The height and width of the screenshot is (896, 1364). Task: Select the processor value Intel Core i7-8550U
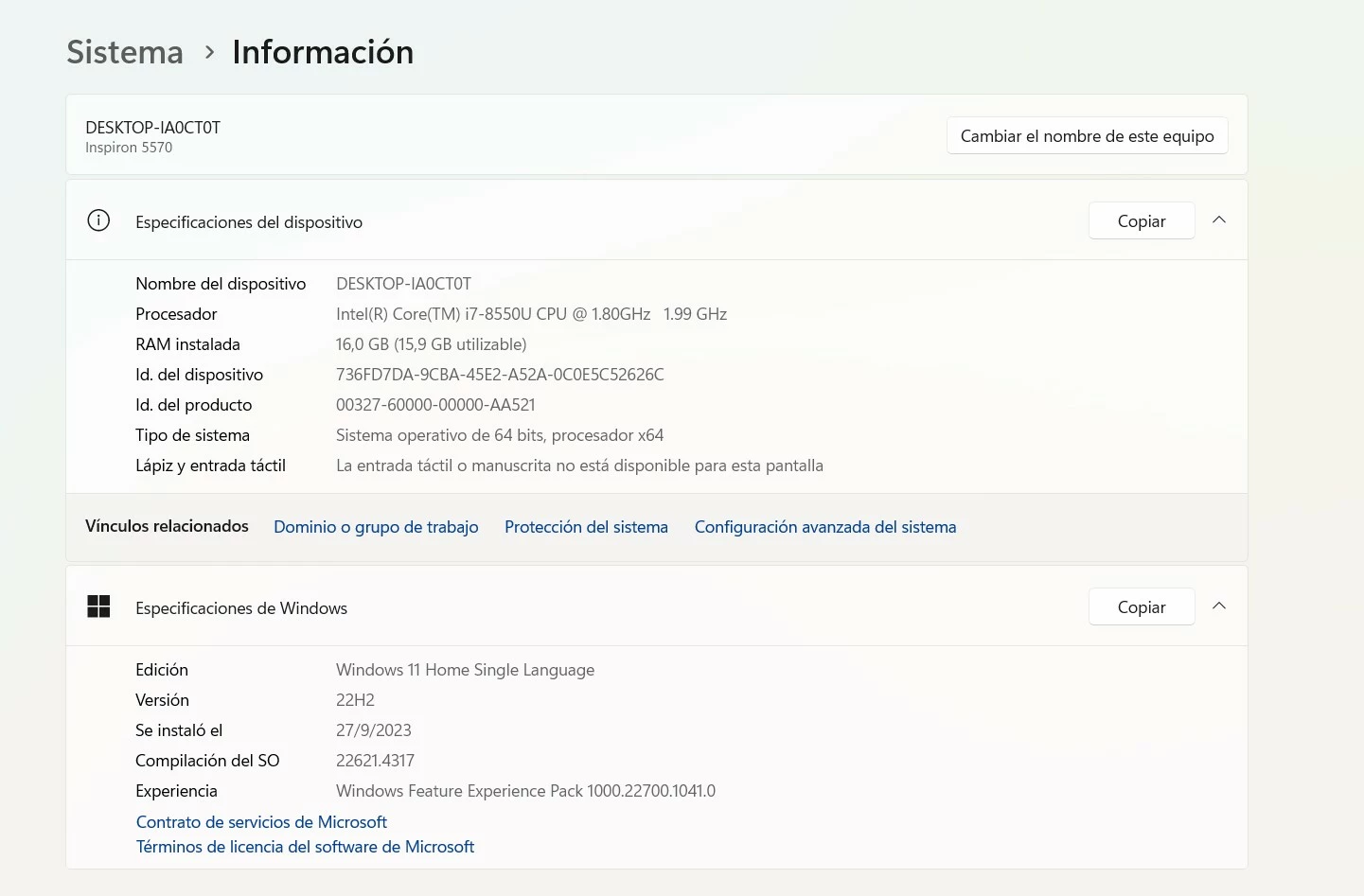click(x=531, y=314)
